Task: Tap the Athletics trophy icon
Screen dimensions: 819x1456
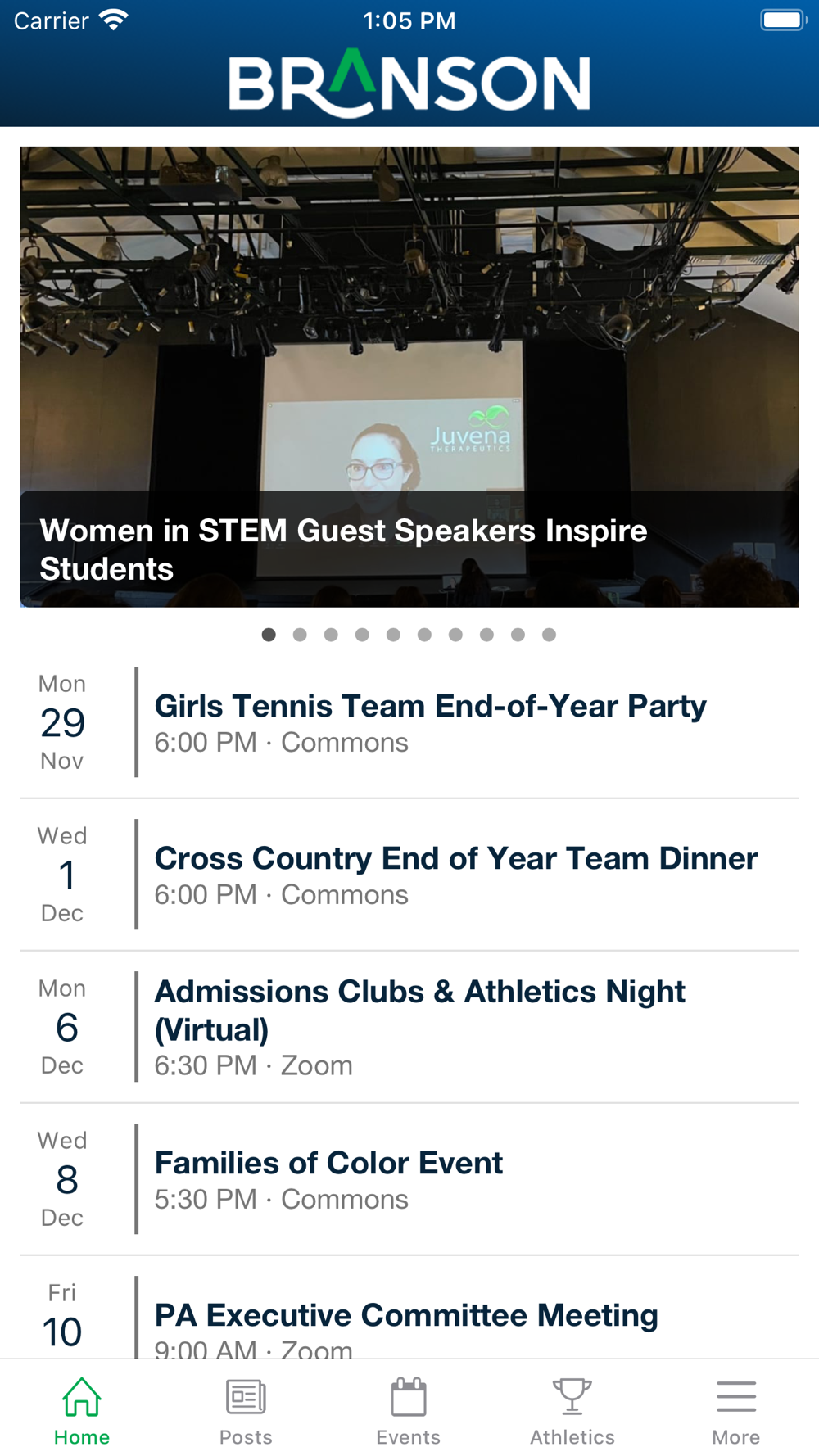Action: point(572,1397)
